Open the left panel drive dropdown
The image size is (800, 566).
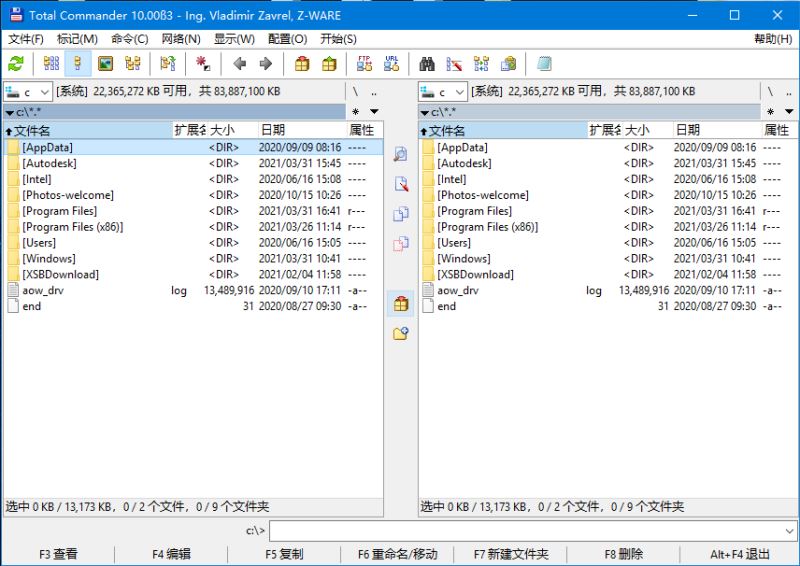click(x=28, y=92)
